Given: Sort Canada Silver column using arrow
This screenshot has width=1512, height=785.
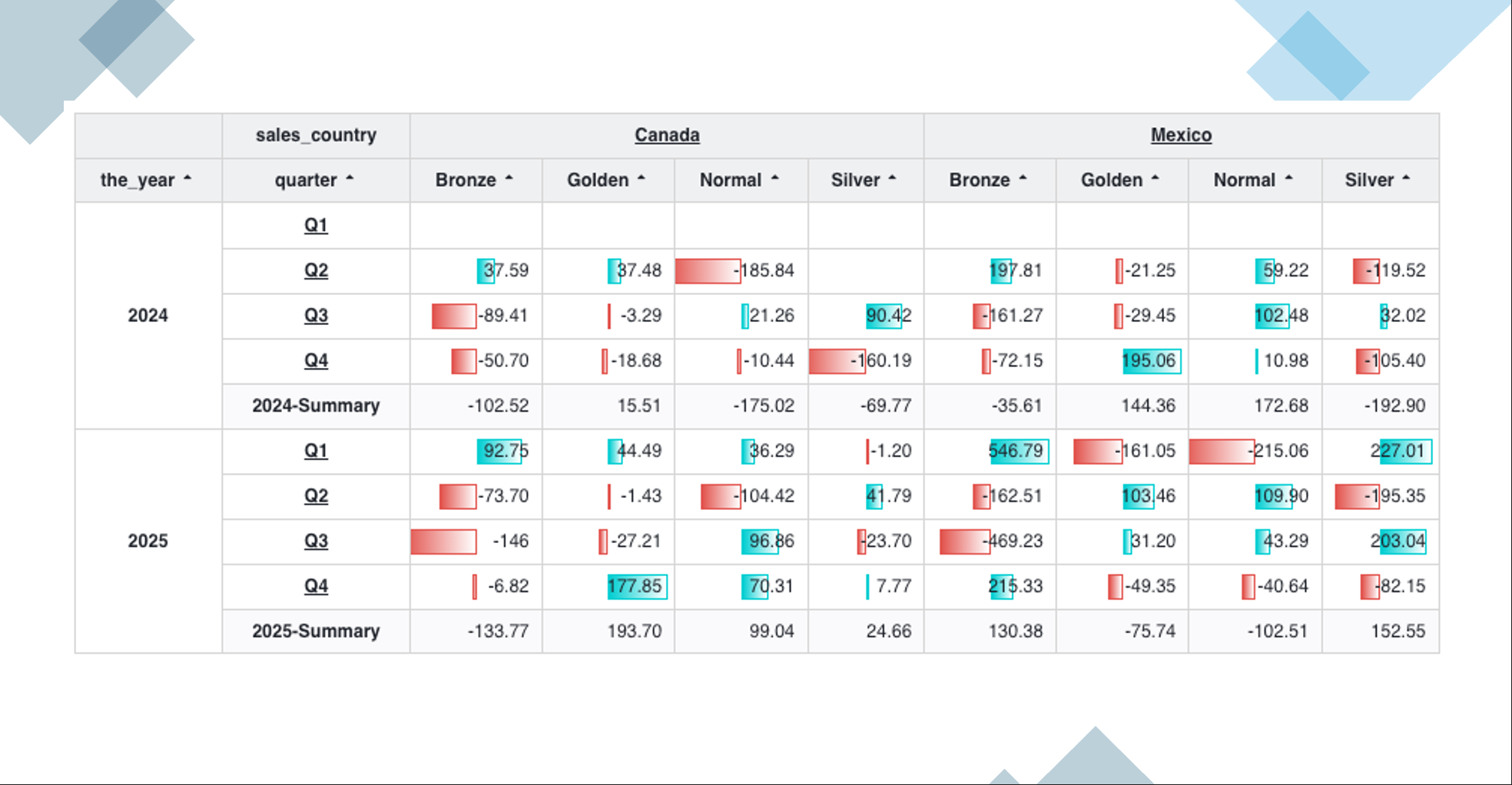Looking at the screenshot, I should (892, 178).
